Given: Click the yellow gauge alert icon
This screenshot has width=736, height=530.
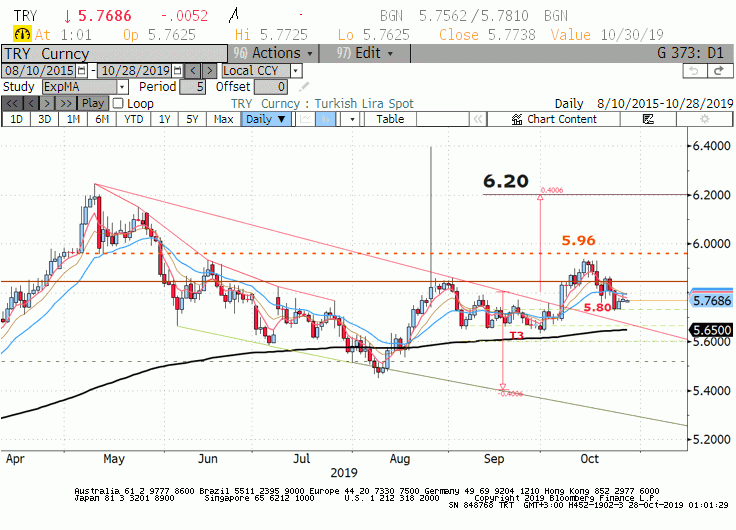Looking at the screenshot, I should [22, 34].
